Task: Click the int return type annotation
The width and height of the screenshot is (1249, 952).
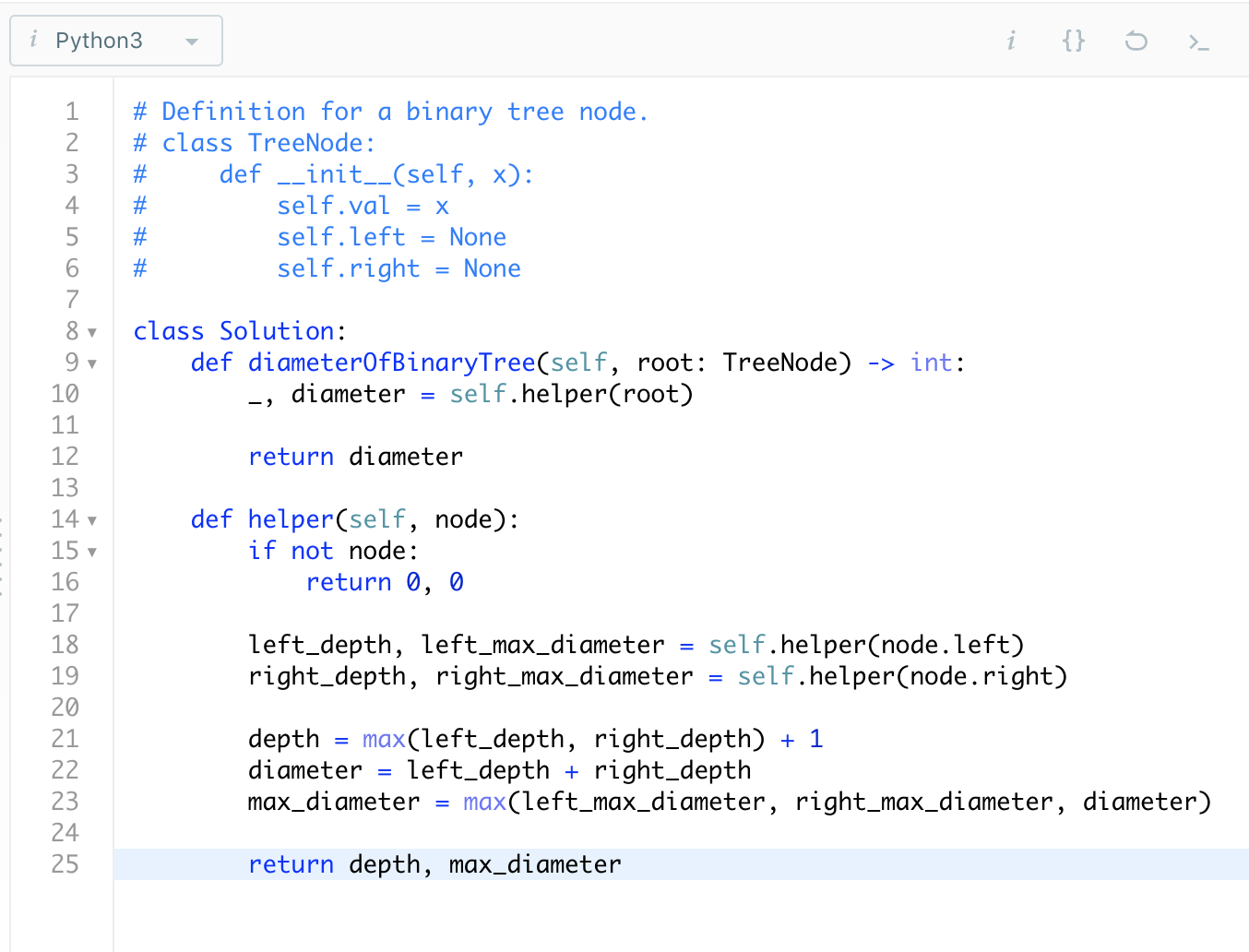Action: (932, 363)
